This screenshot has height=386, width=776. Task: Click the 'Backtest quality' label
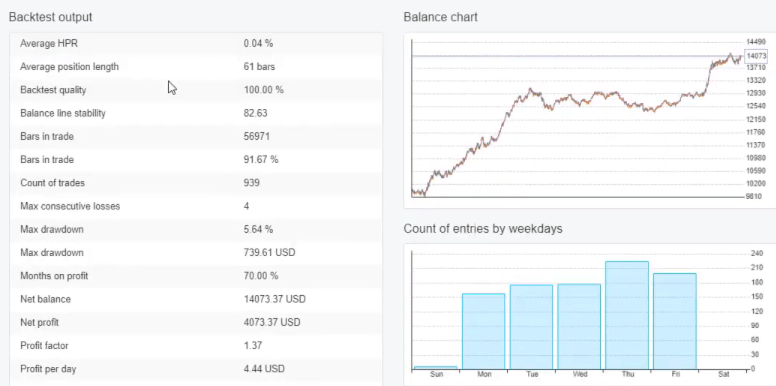[53, 90]
